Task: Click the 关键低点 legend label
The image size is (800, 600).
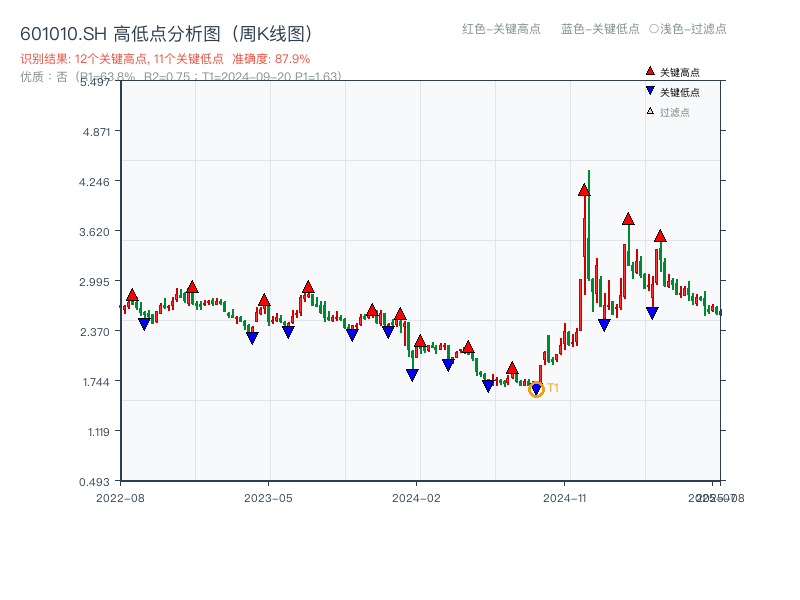Action: (x=680, y=92)
